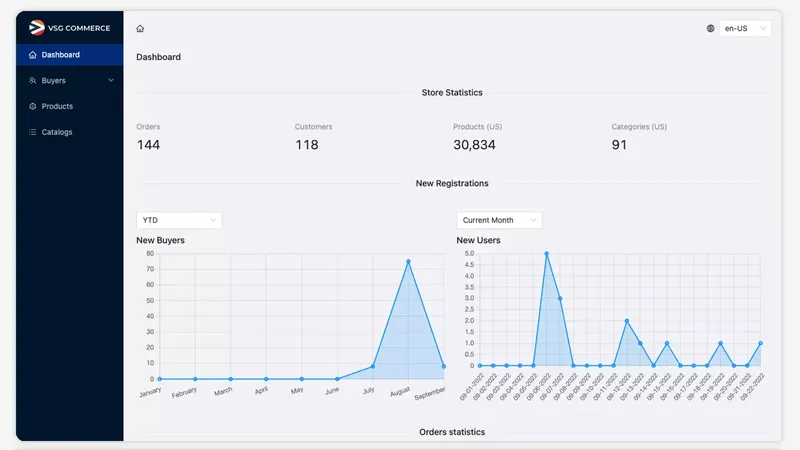Image resolution: width=800 pixels, height=450 pixels.
Task: Click the globe language icon
Action: [711, 29]
